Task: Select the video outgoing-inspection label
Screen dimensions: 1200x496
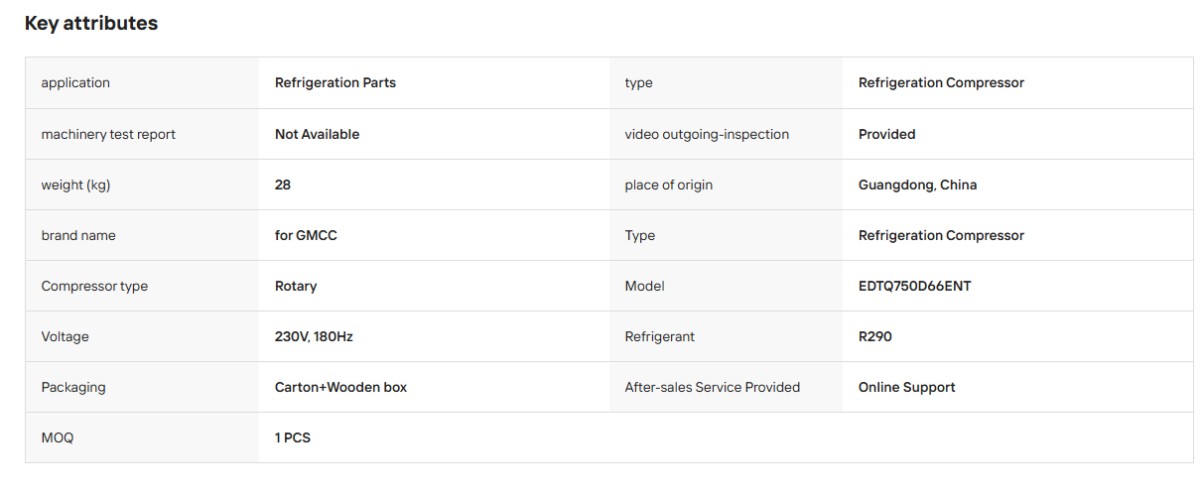Action: [x=707, y=134]
